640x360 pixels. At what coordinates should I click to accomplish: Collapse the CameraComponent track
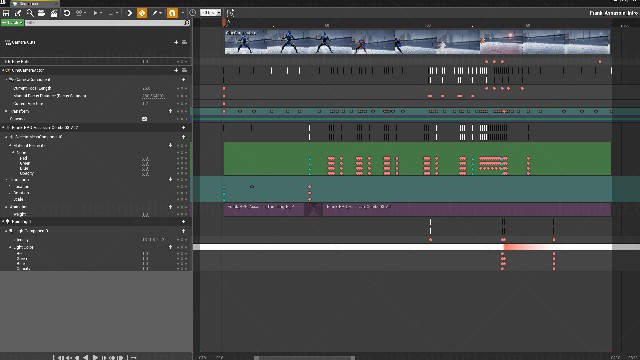(6, 80)
